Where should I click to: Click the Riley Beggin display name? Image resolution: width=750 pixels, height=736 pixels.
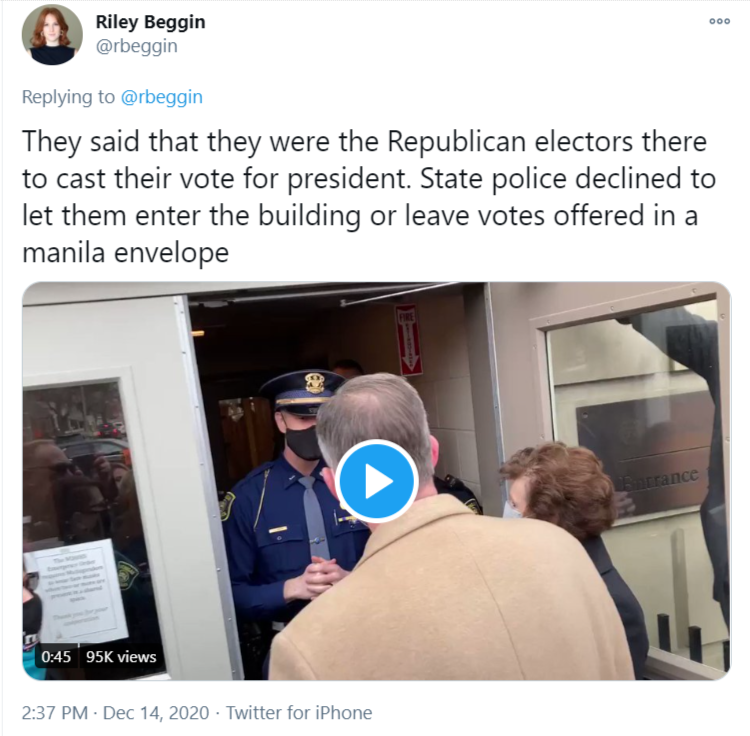tap(150, 22)
